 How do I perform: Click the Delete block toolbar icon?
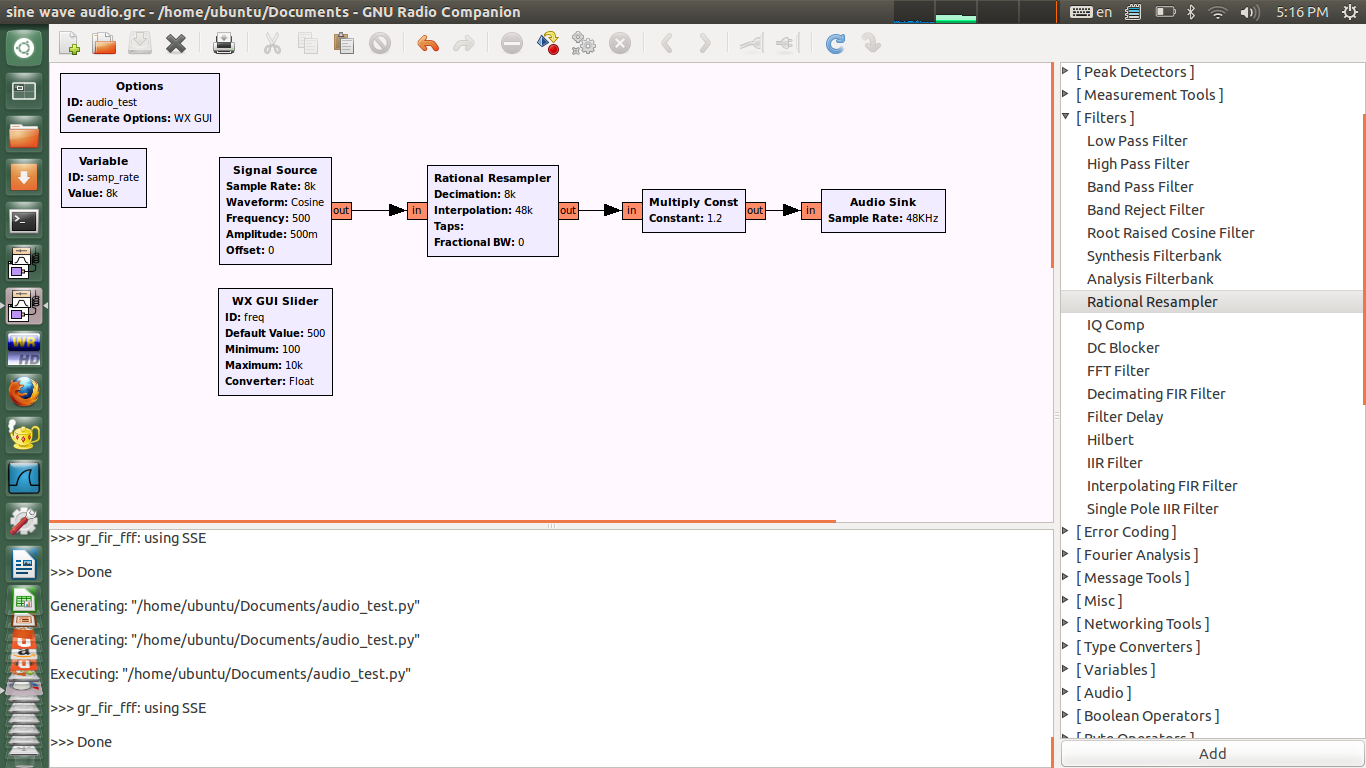(x=380, y=44)
